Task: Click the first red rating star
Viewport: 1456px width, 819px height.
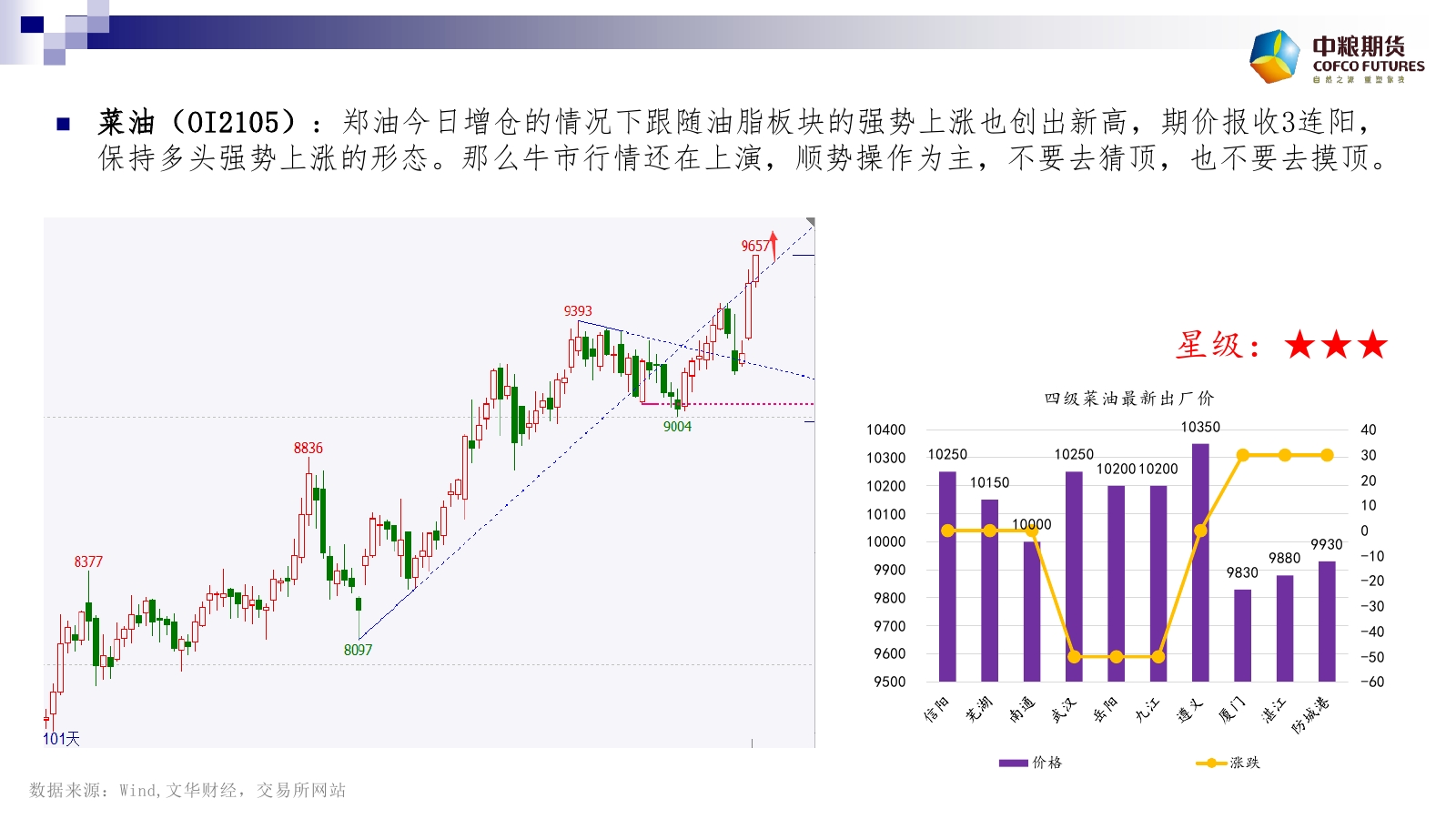Action: tap(1299, 345)
